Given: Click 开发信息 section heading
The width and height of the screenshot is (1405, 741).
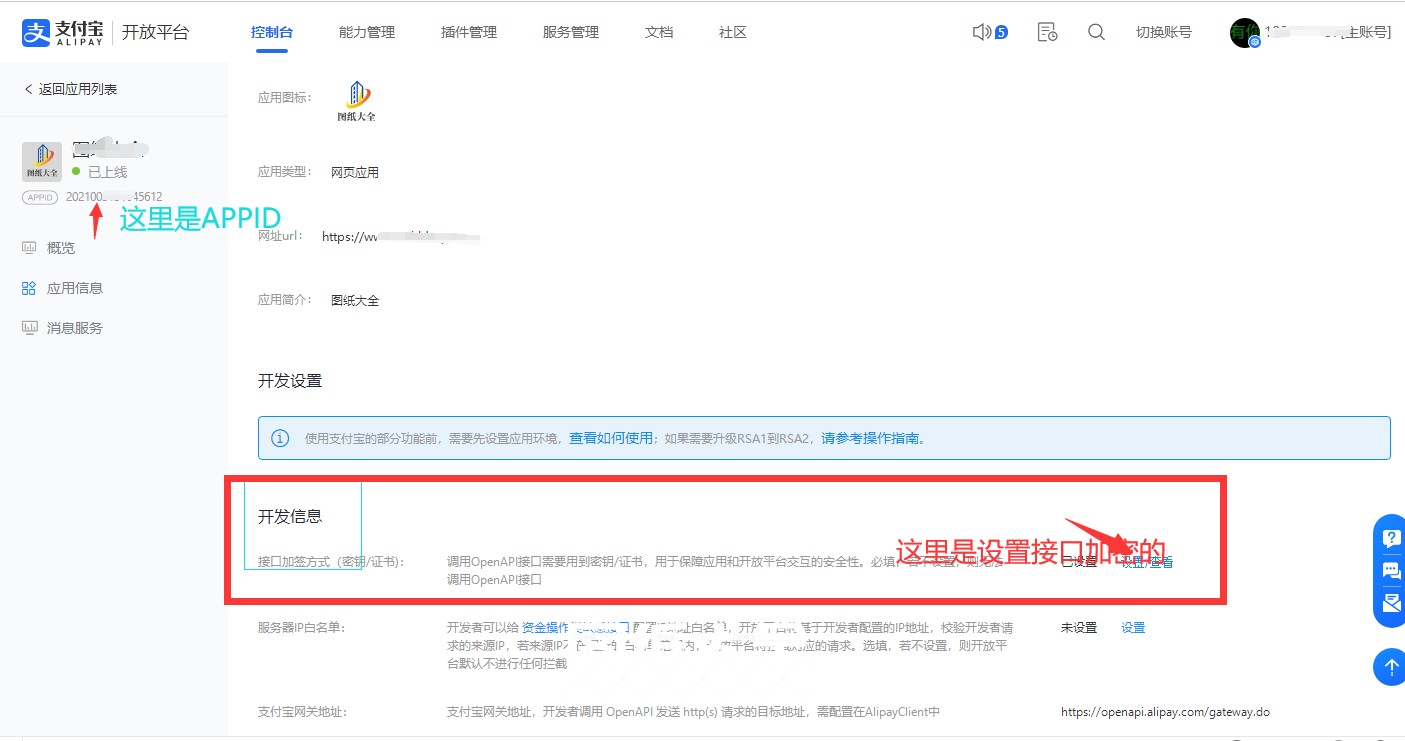Looking at the screenshot, I should [x=290, y=516].
